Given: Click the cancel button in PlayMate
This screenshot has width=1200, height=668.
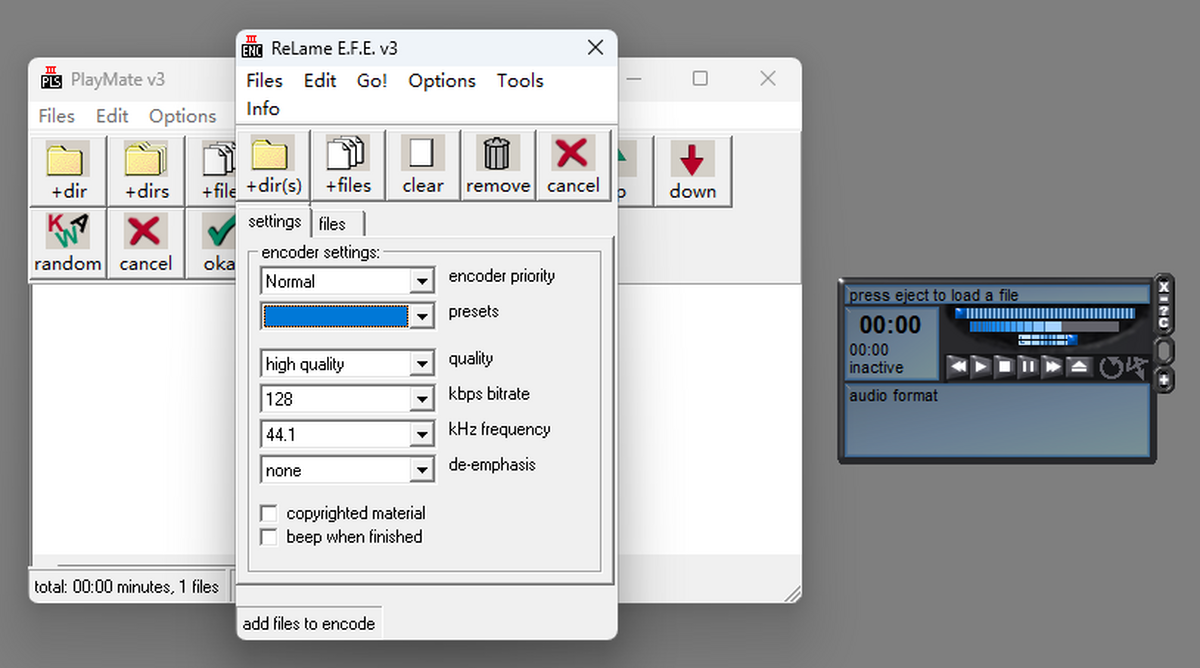Looking at the screenshot, I should pos(146,243).
